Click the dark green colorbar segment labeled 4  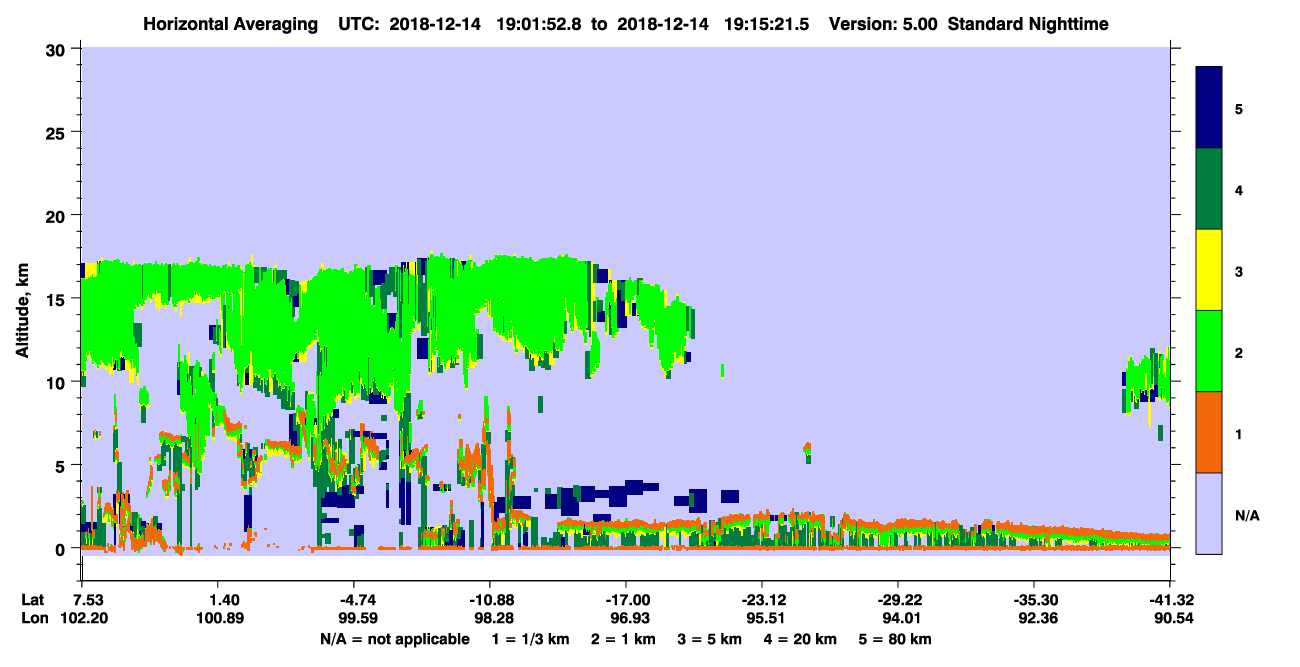[x=1209, y=189]
